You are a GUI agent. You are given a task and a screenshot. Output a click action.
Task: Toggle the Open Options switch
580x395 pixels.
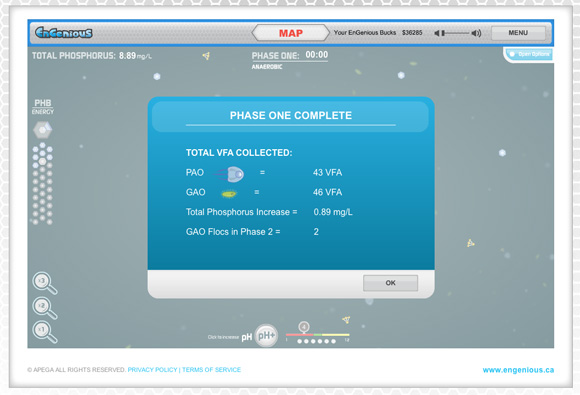click(x=529, y=54)
